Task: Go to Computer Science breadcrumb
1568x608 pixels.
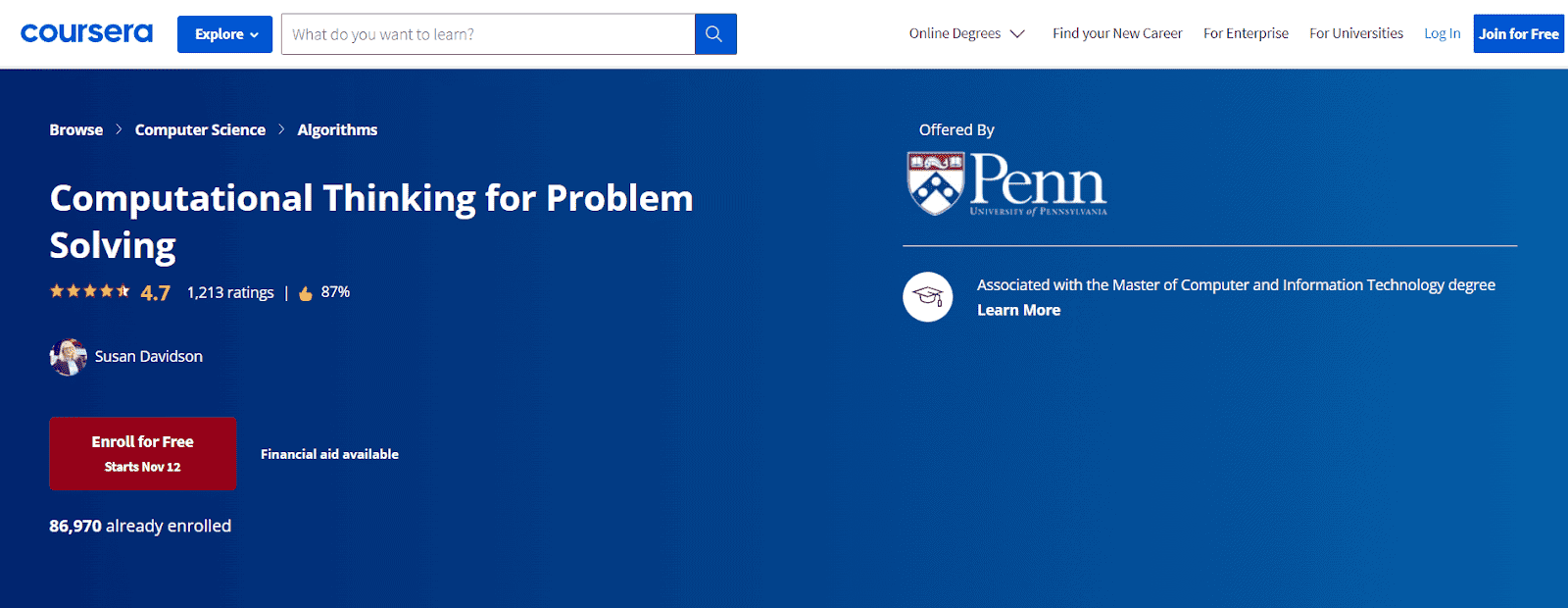Action: pos(200,129)
